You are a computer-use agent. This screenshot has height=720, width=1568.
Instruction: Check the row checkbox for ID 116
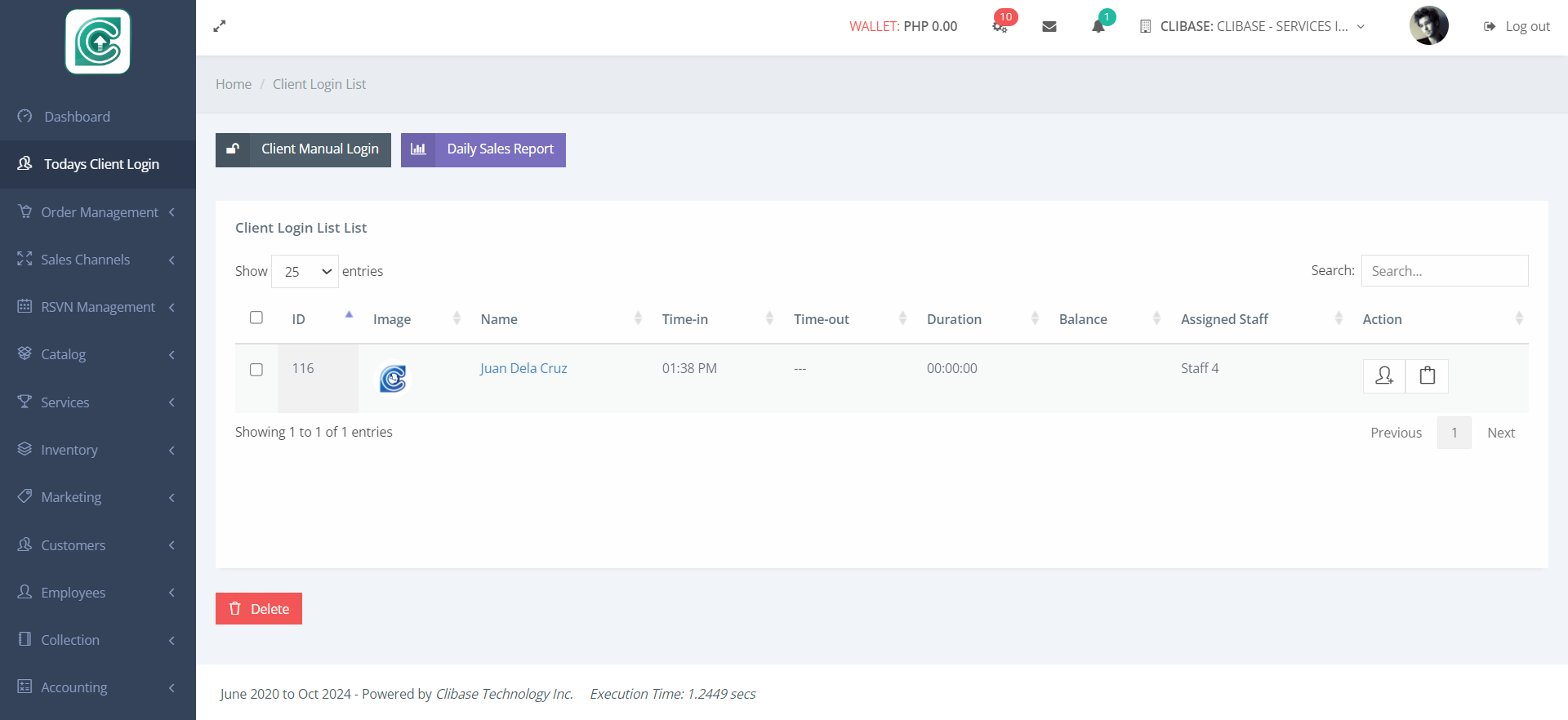pos(256,370)
